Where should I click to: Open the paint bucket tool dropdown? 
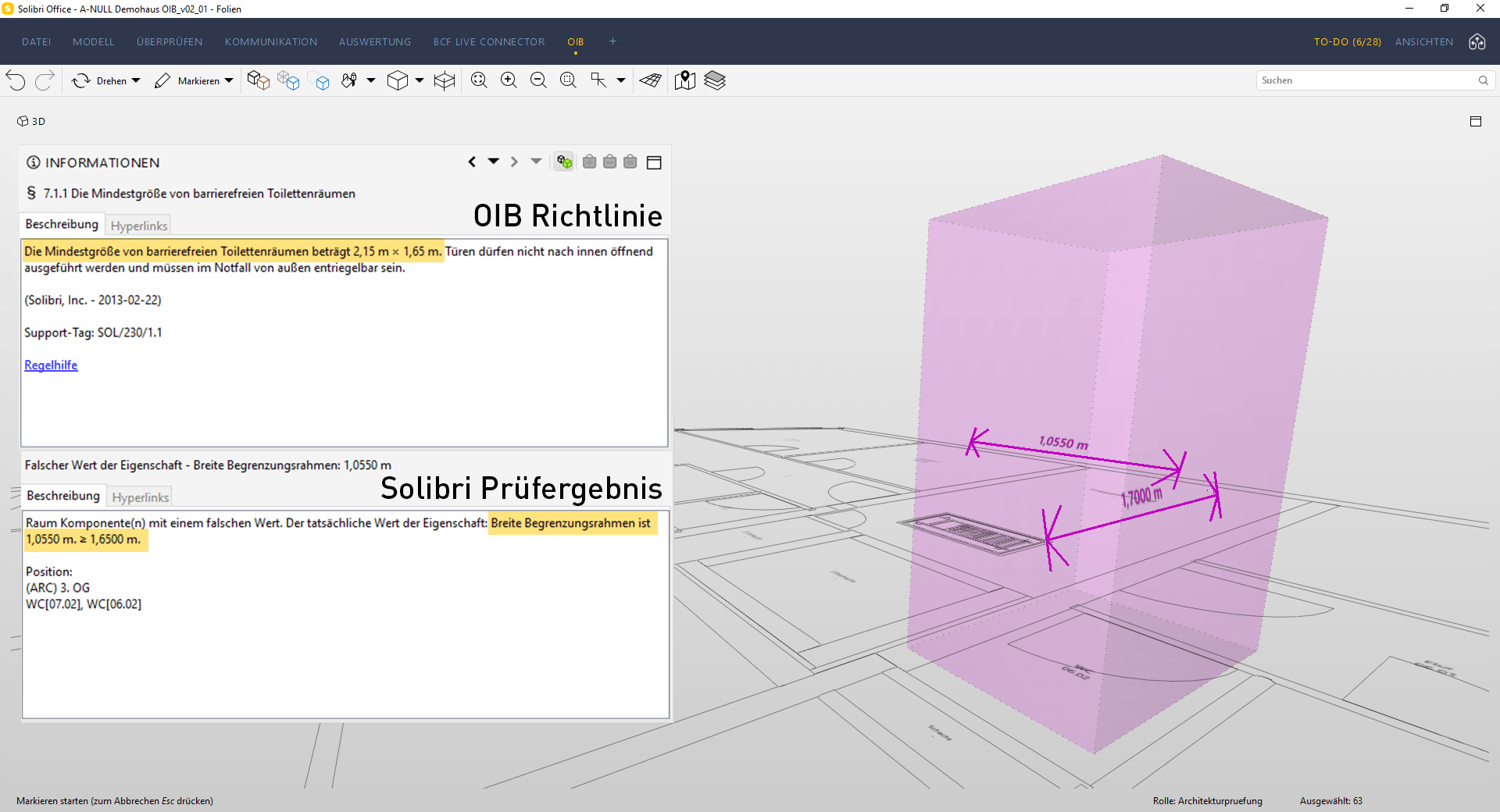click(x=371, y=80)
